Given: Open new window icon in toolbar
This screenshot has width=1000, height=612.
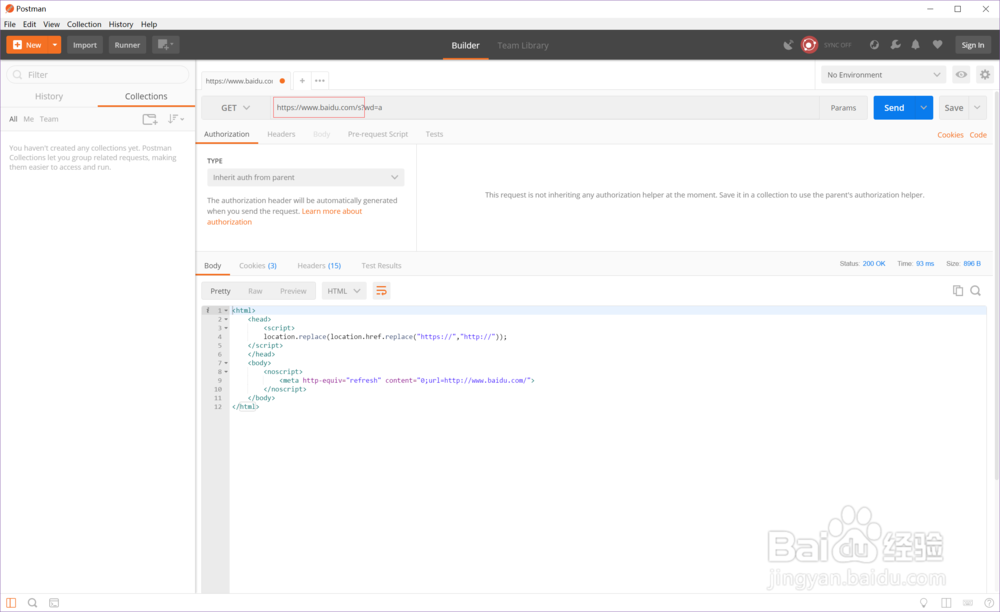Looking at the screenshot, I should pyautogui.click(x=165, y=45).
